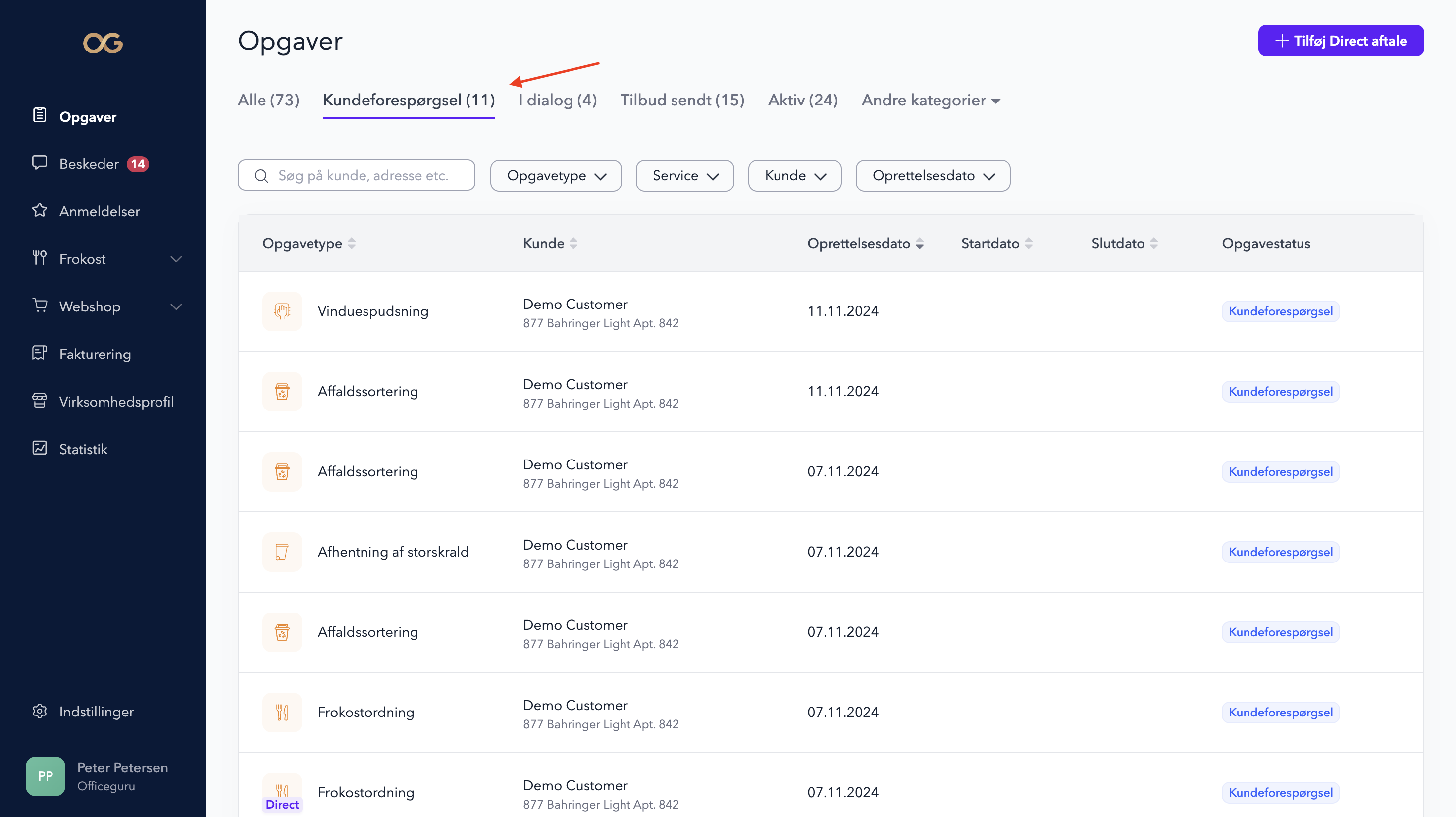The height and width of the screenshot is (817, 1456).
Task: Click the Afhentning af storskrald bin icon
Action: pos(282,552)
